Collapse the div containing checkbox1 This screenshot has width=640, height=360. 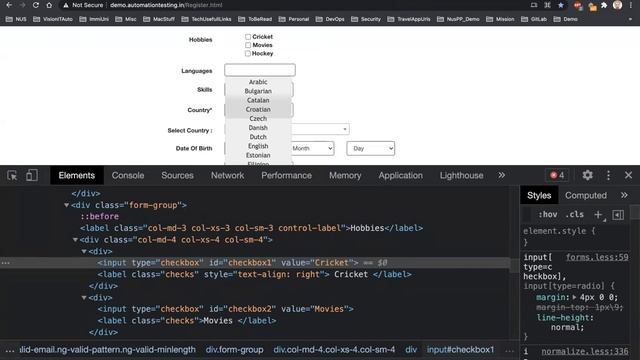click(84, 251)
